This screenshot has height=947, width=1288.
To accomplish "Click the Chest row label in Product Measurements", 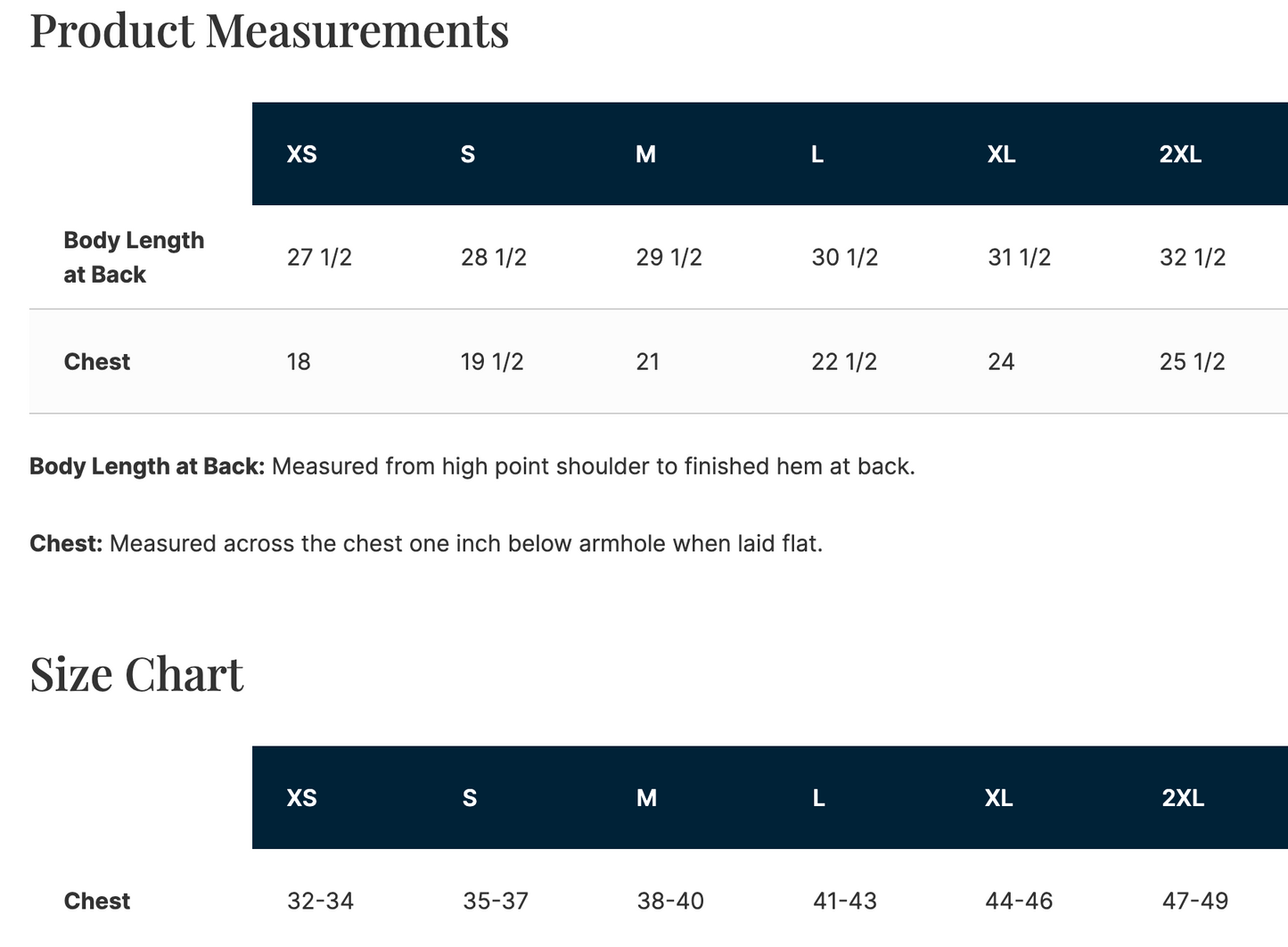I will click(97, 362).
